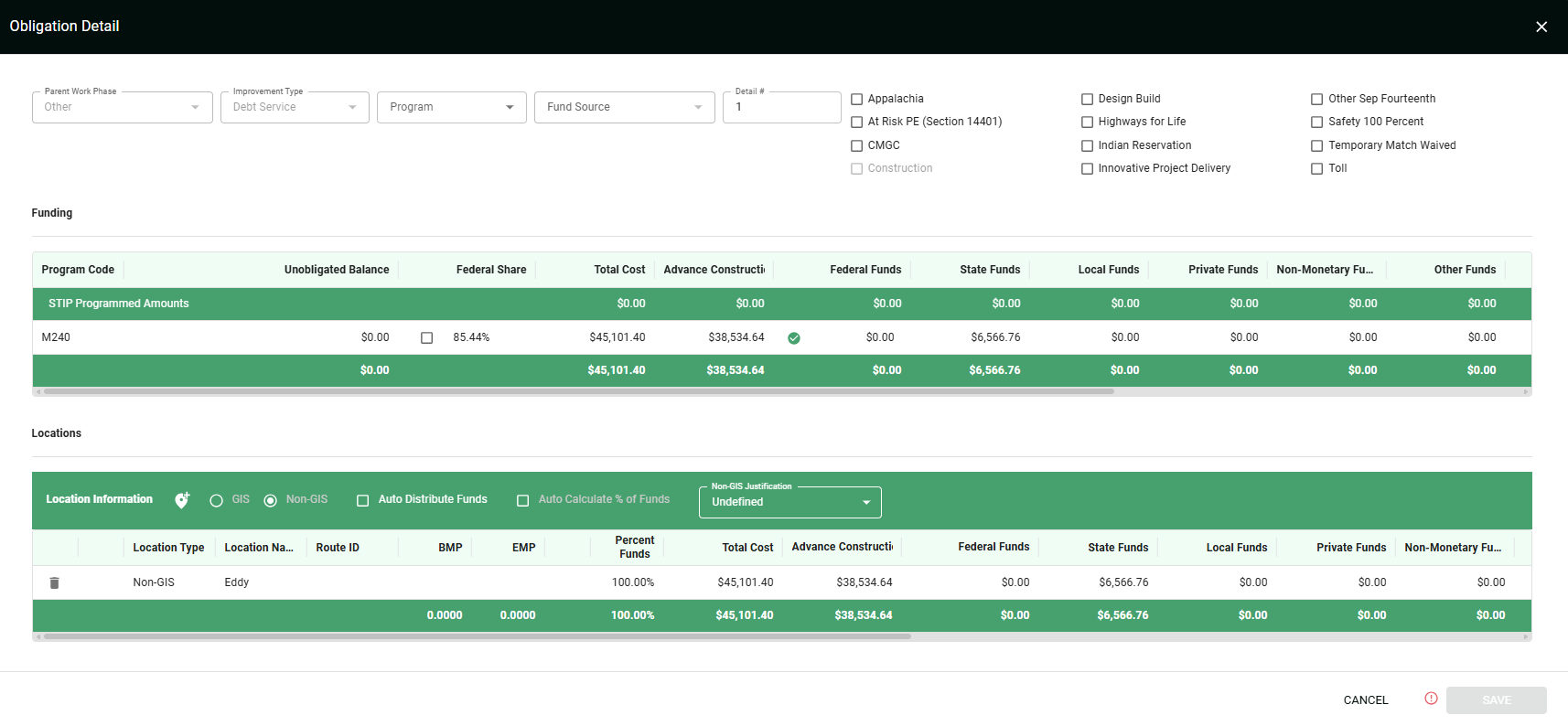Enable the Toll checkbox
Viewport: 1568px width, 726px height.
tap(1317, 168)
